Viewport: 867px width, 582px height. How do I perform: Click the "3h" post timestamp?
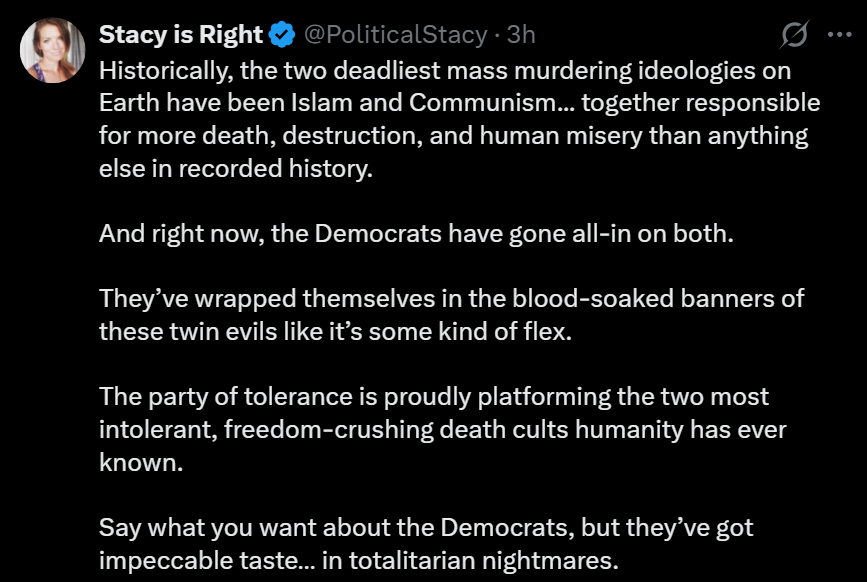pyautogui.click(x=521, y=35)
